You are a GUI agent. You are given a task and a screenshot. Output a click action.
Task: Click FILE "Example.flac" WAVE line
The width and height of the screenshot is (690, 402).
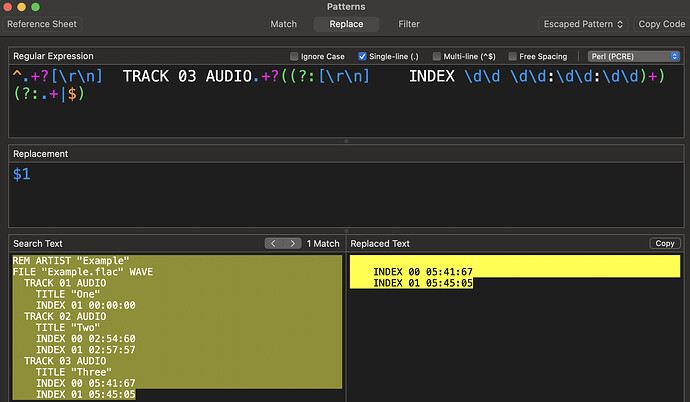tap(83, 272)
